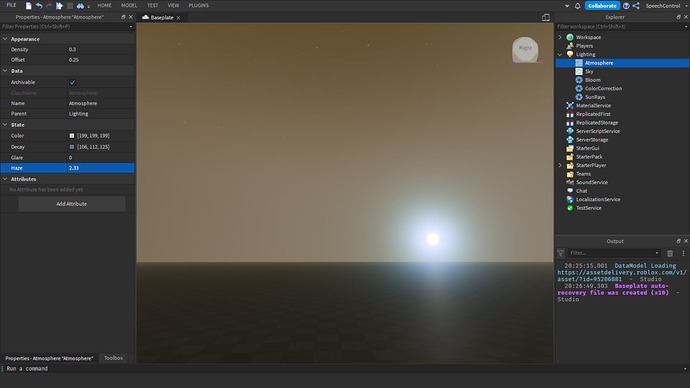Screen dimensions: 690x388
Task: Expand the Workspace tree node
Action: coord(560,37)
